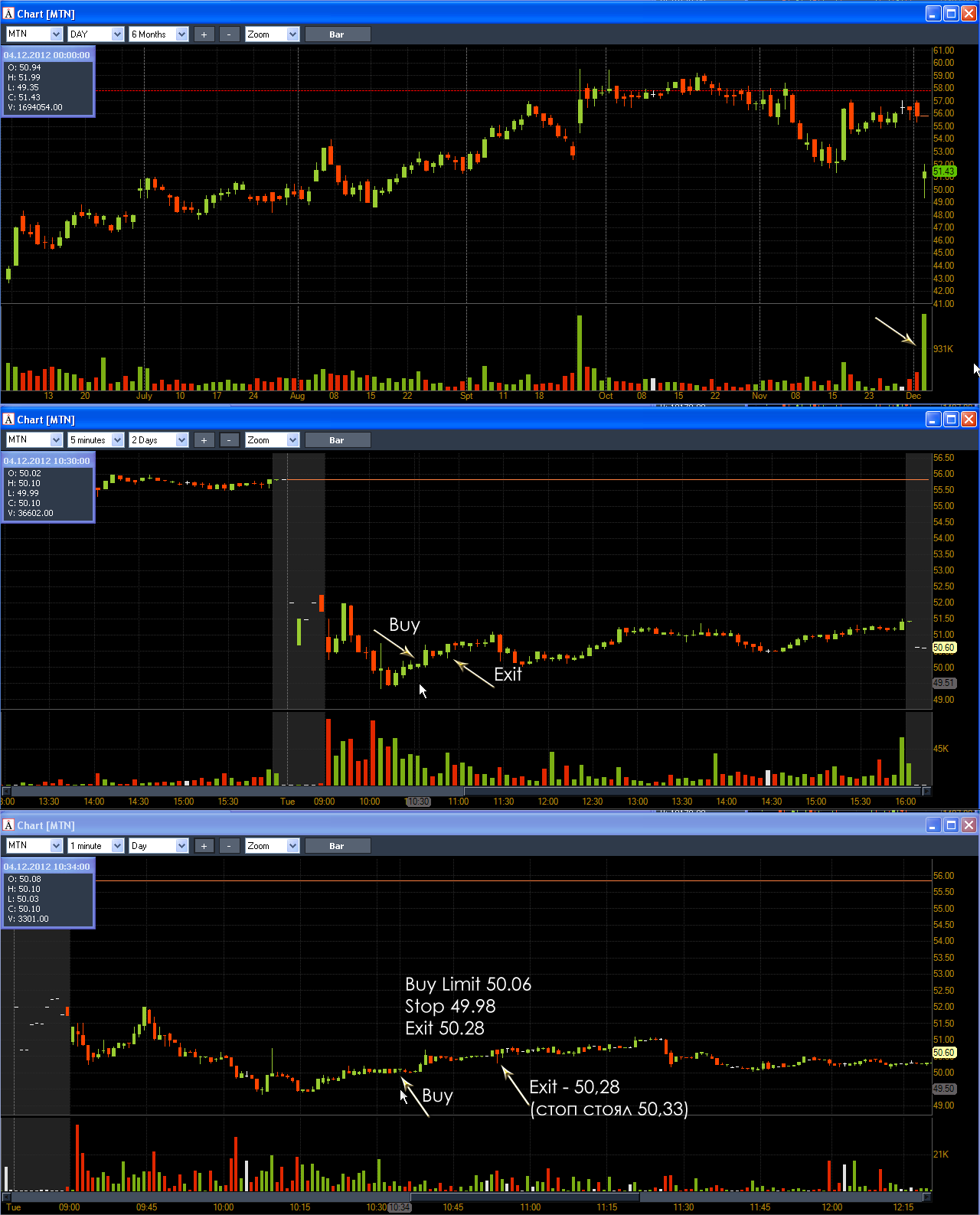Click the app icon in the daily chart title bar
Screen dimensions: 980x1215
9,13
